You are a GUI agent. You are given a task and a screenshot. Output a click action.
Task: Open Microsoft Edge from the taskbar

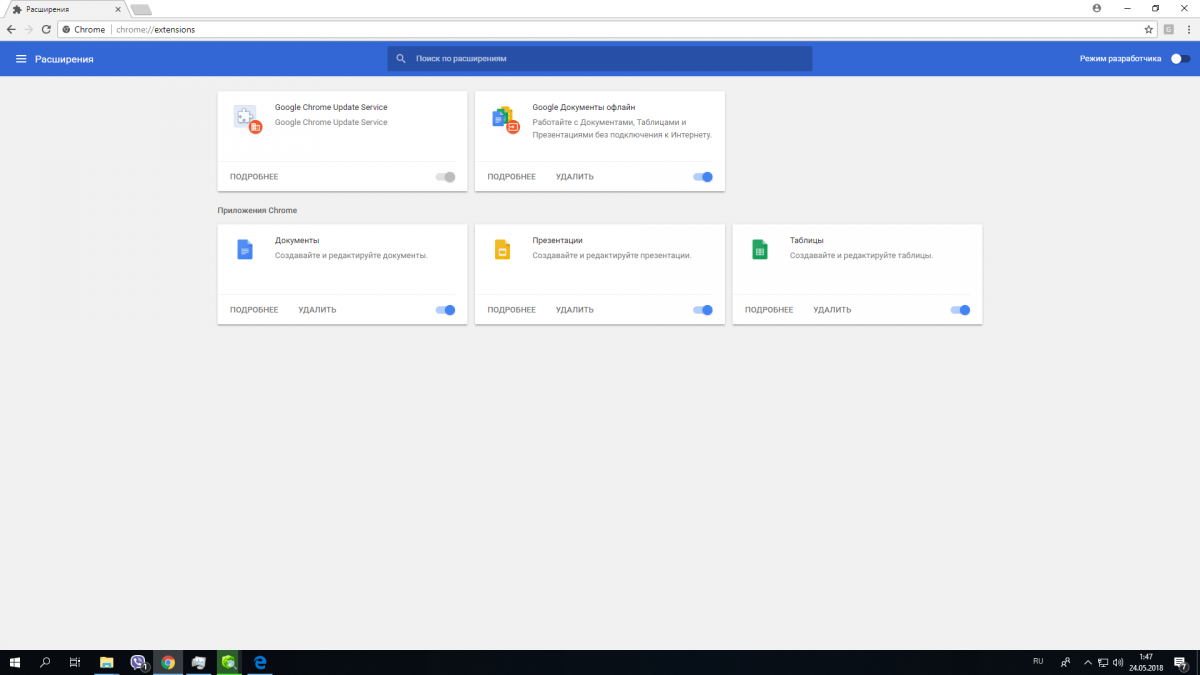(260, 662)
